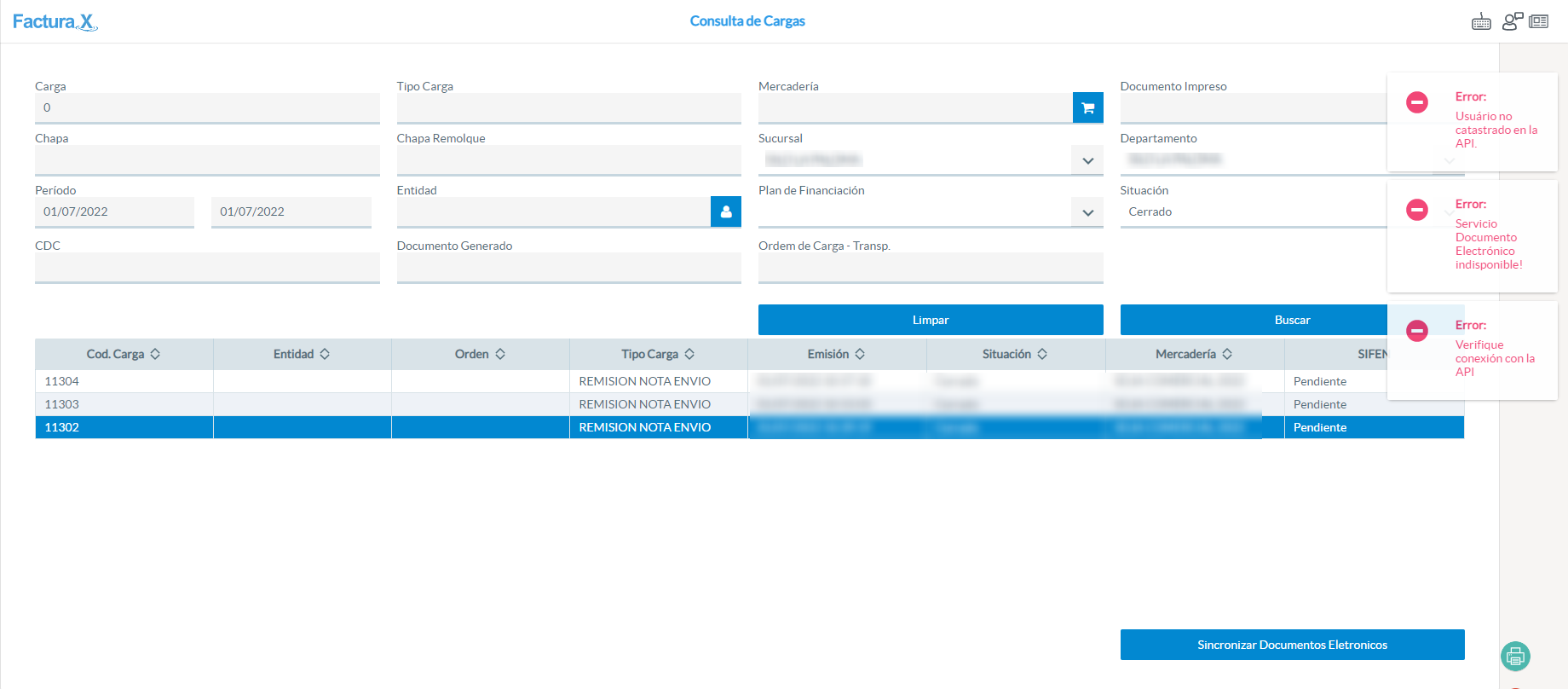This screenshot has width=1568, height=689.
Task: Click Sincronizar Documentos Eletronicos button
Action: coord(1292,645)
